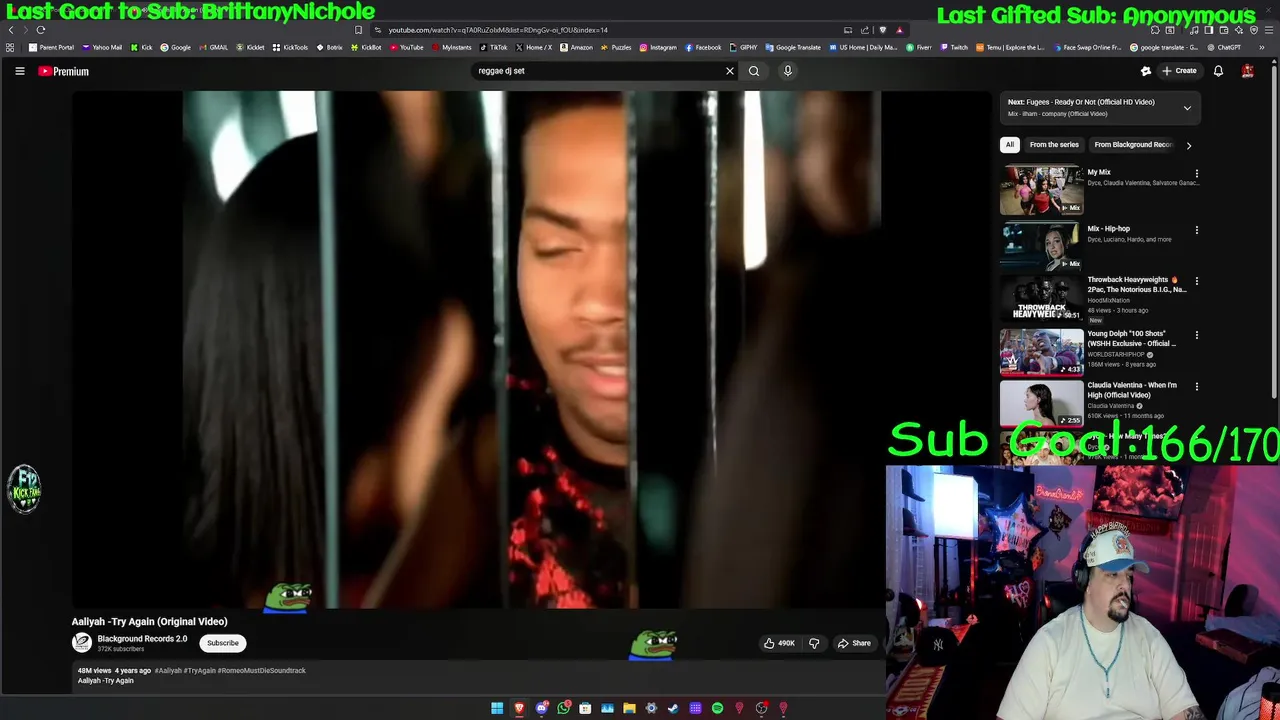Screen dimensions: 1280x720
Task: Open YouTube notifications bell
Action: tap(1218, 71)
